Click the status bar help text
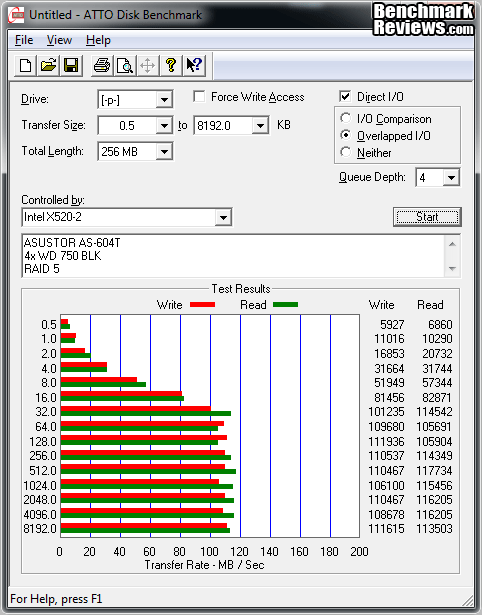Screen dimensions: 482x615 (x=56, y=599)
